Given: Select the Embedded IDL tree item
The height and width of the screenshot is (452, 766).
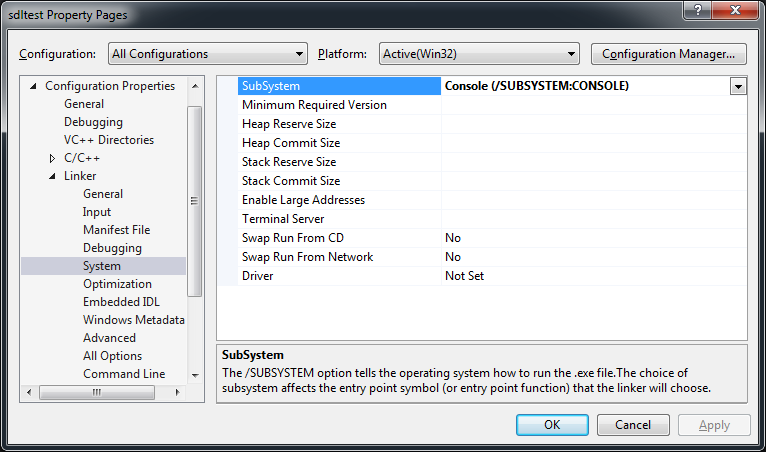Looking at the screenshot, I should (x=121, y=302).
